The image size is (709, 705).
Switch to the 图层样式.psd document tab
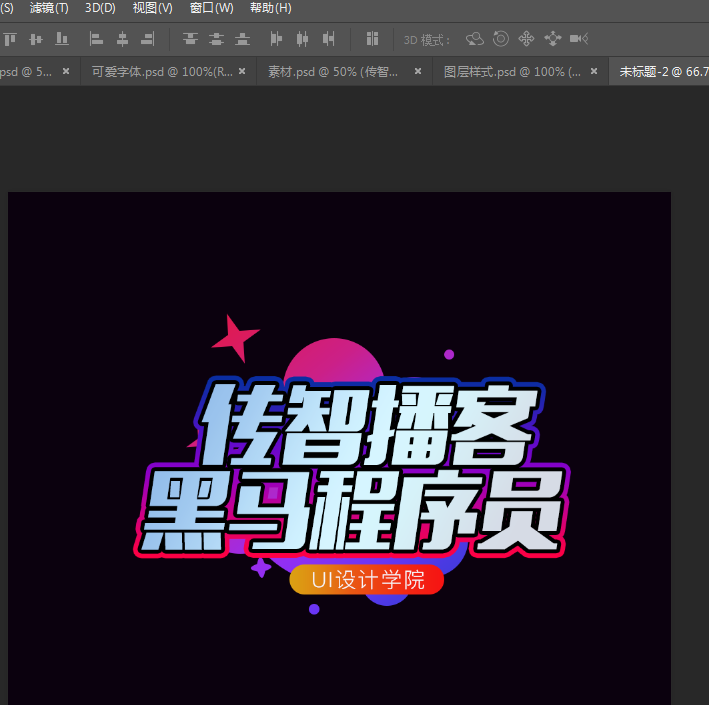tap(511, 72)
